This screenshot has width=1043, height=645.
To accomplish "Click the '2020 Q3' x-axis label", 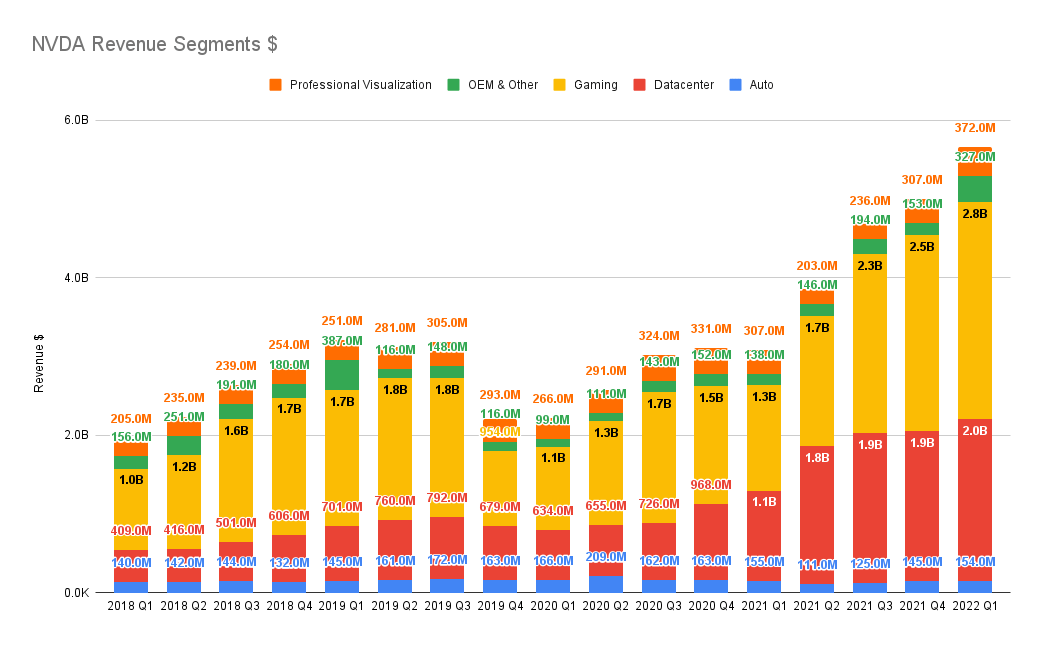I will click(x=659, y=606).
